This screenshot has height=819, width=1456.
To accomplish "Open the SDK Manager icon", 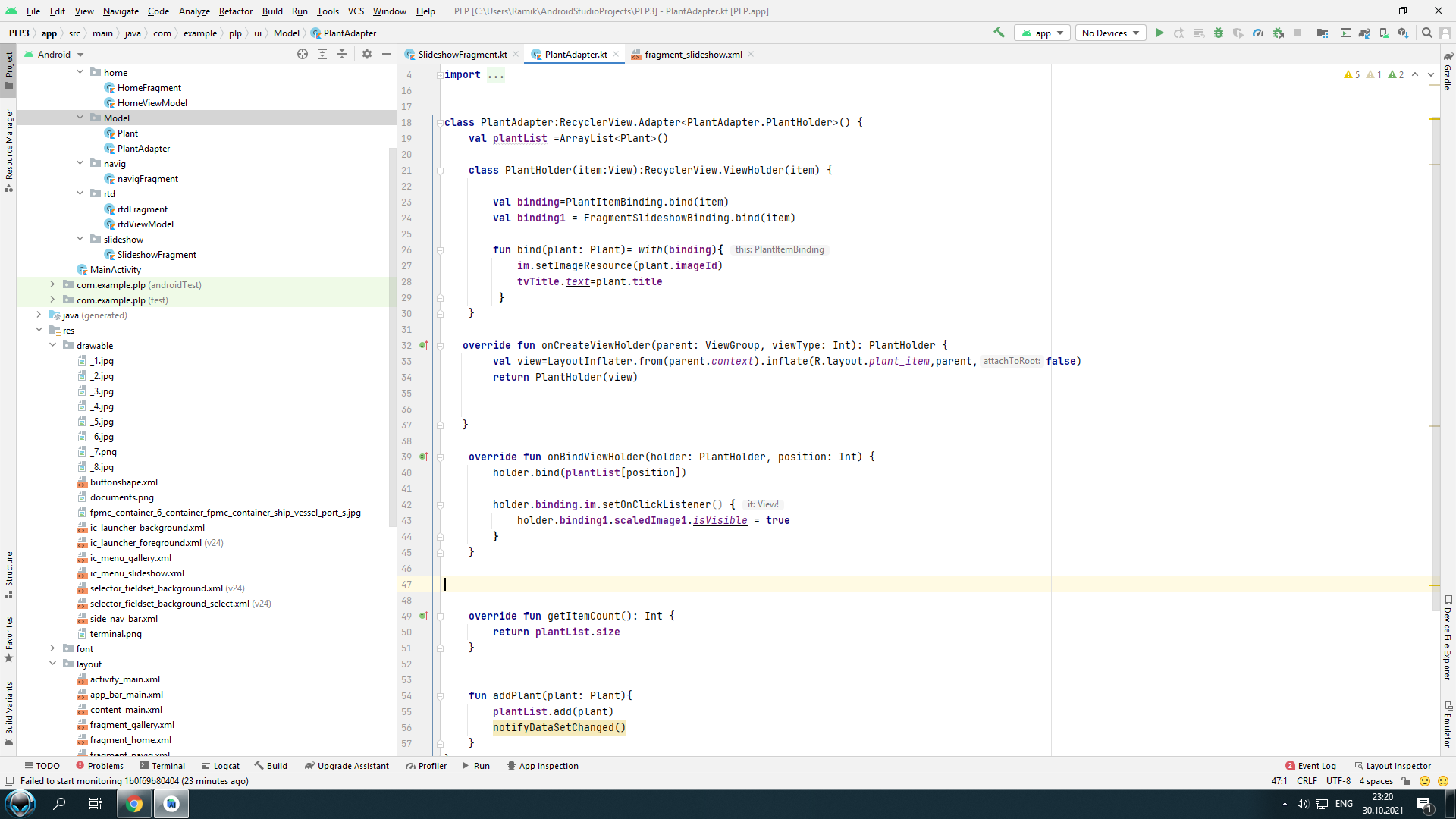I will (1404, 33).
